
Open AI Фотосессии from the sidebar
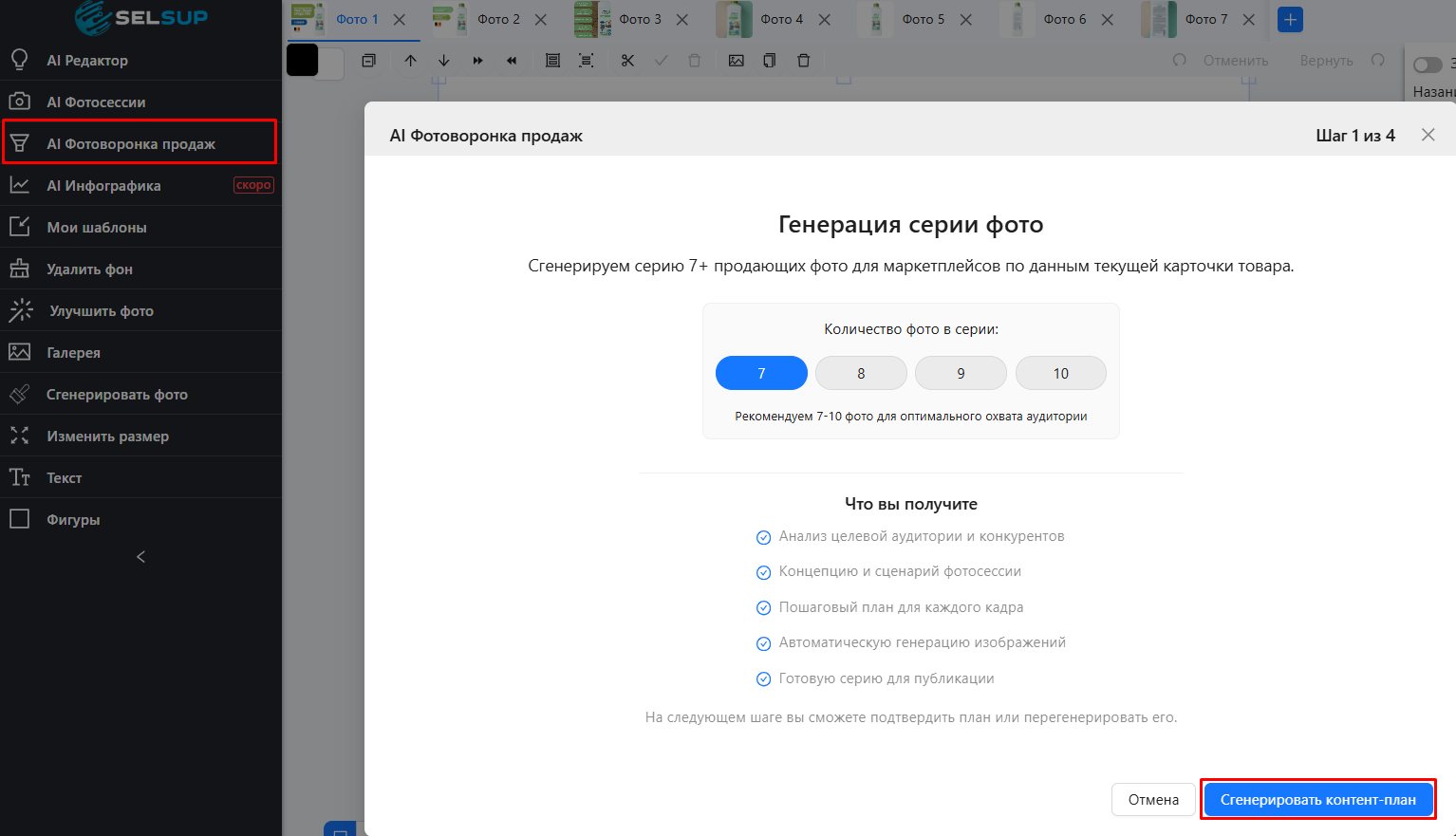point(96,102)
